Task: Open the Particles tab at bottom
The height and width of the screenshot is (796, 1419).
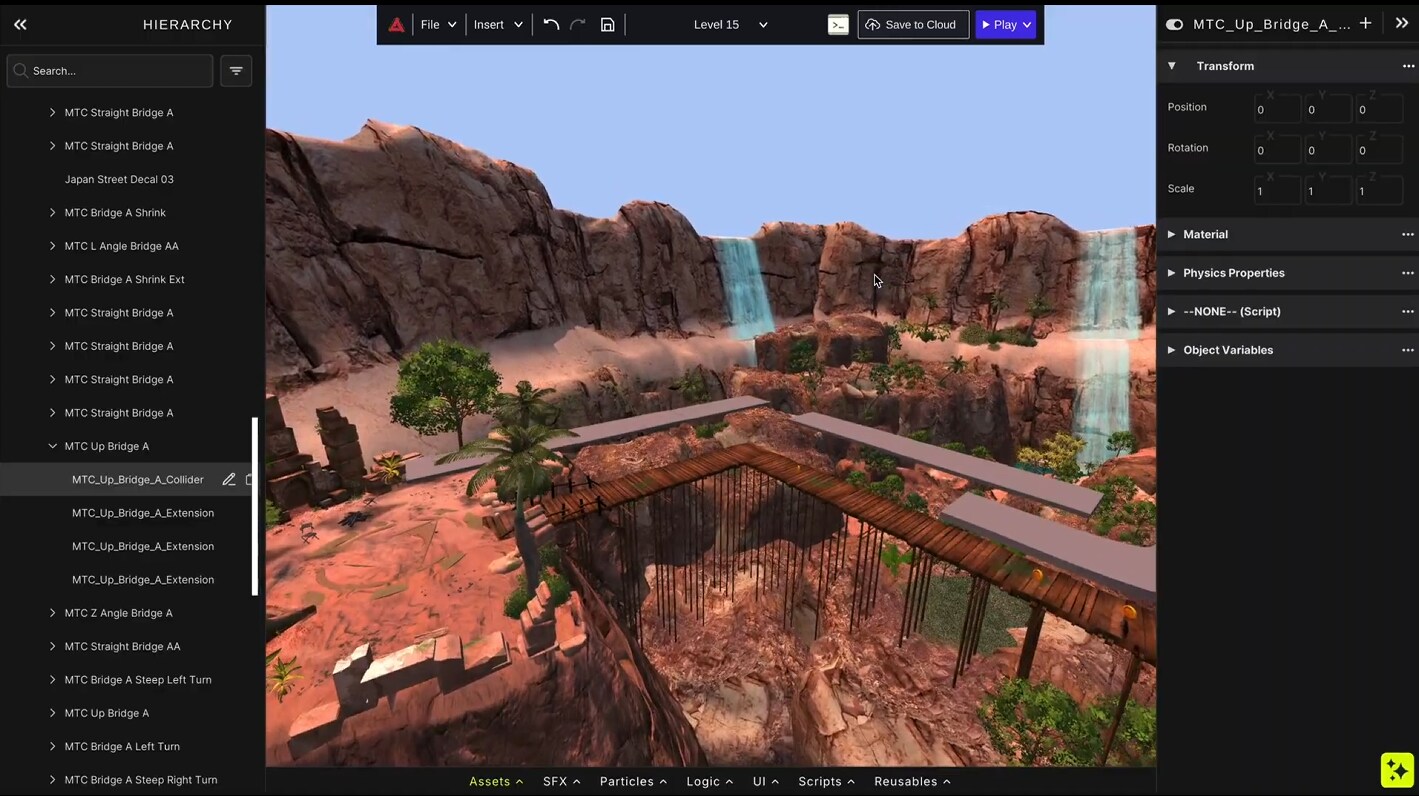Action: coord(633,781)
